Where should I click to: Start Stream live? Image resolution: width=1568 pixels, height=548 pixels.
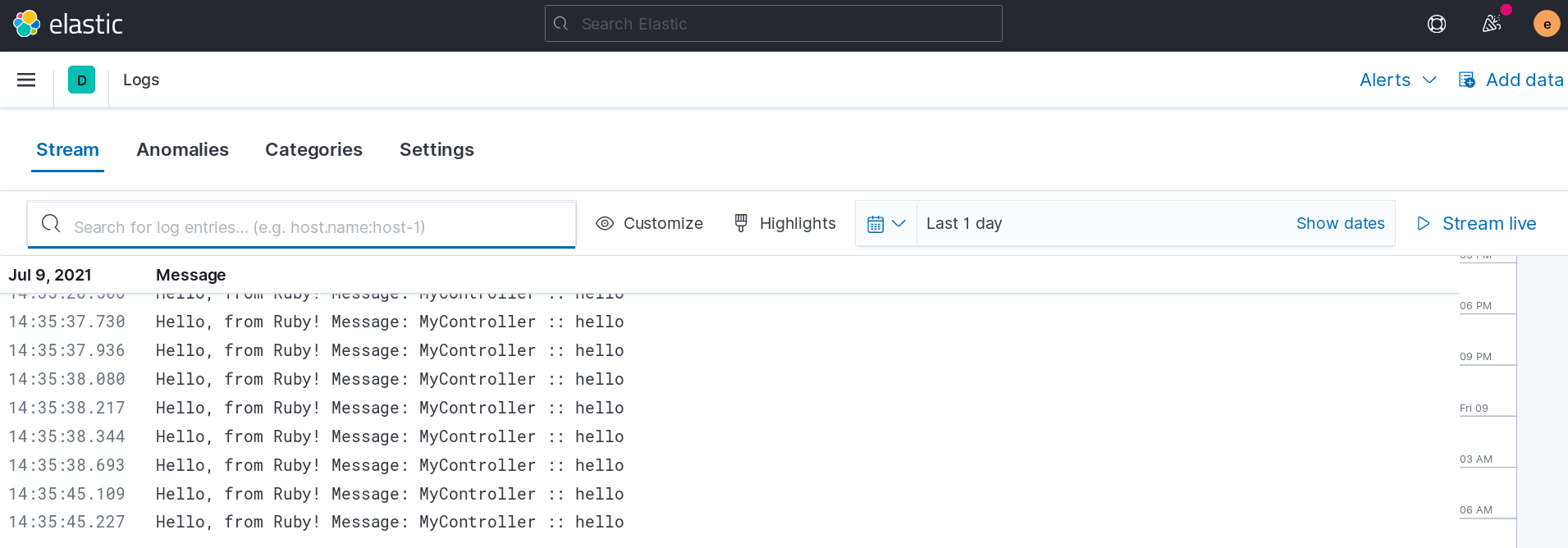[1477, 223]
